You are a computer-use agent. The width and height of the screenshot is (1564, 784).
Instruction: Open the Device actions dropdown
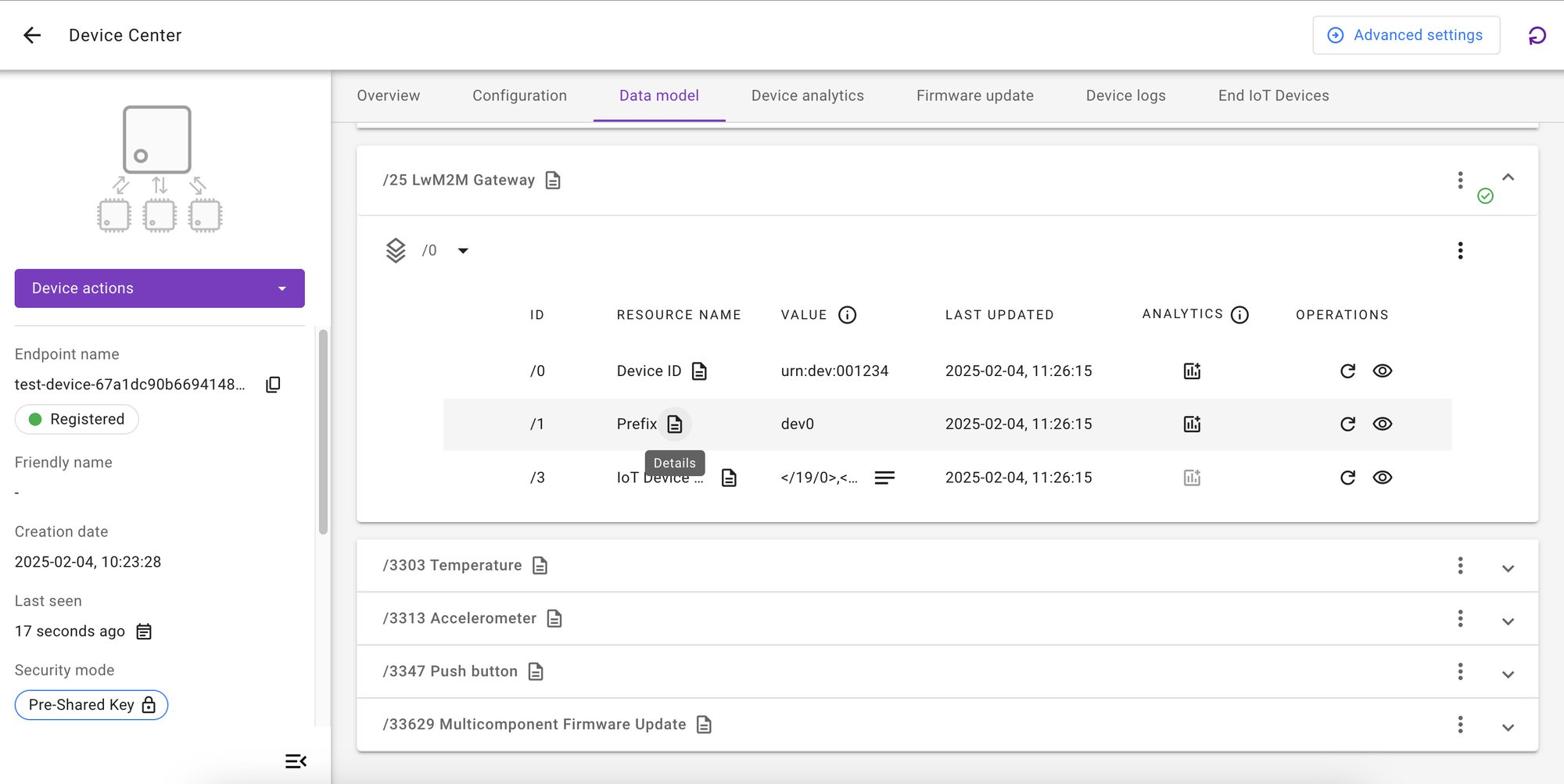coord(160,288)
